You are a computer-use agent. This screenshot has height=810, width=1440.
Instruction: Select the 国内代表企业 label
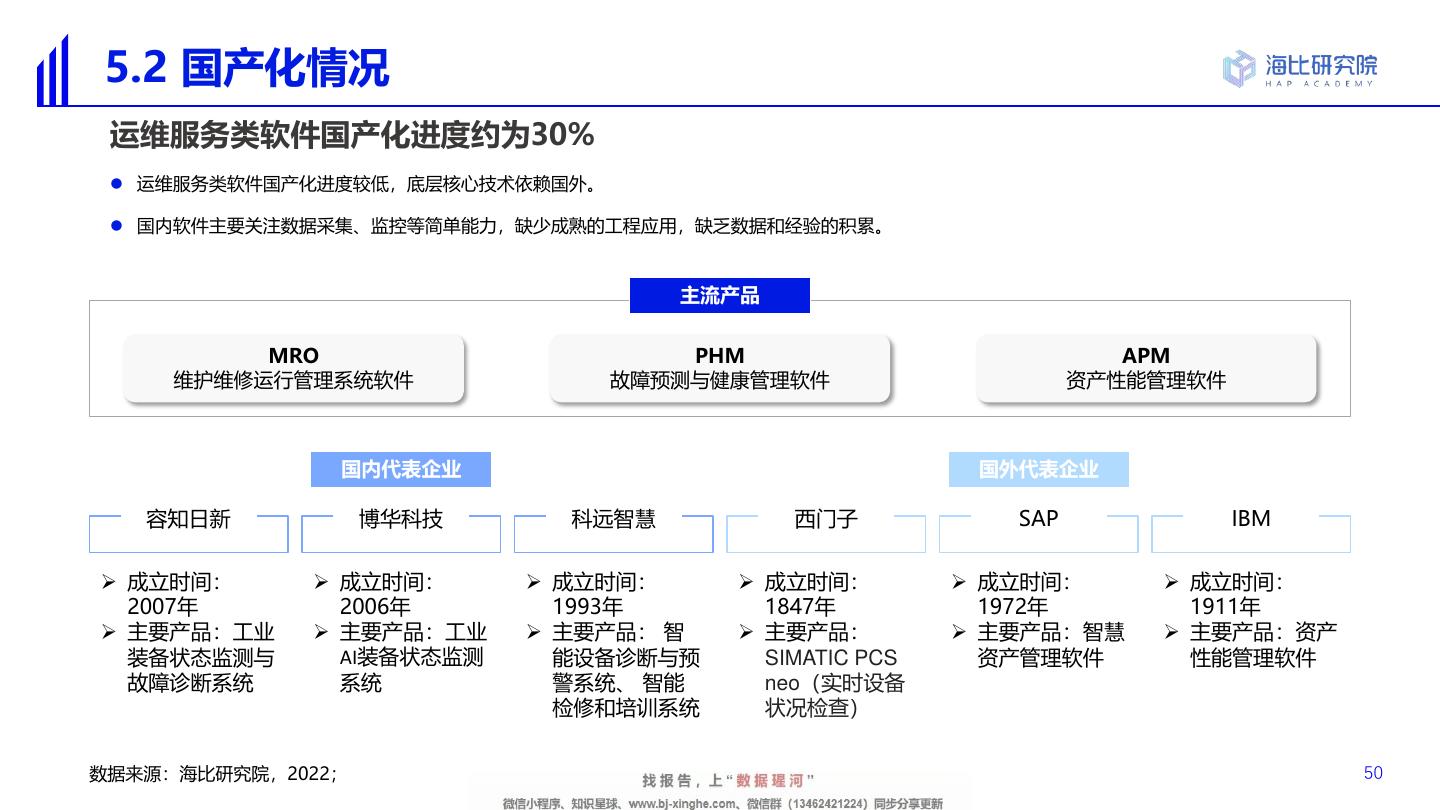pos(400,469)
